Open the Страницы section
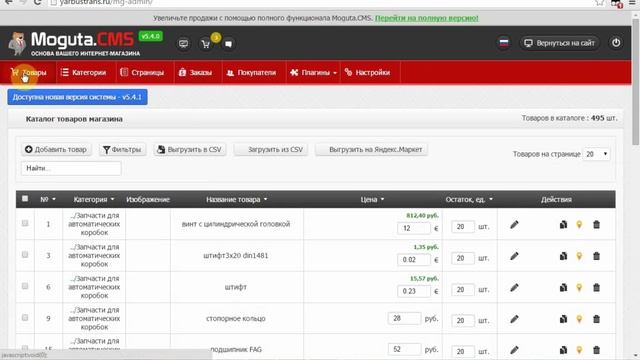This screenshot has height=360, width=640. 142,73
